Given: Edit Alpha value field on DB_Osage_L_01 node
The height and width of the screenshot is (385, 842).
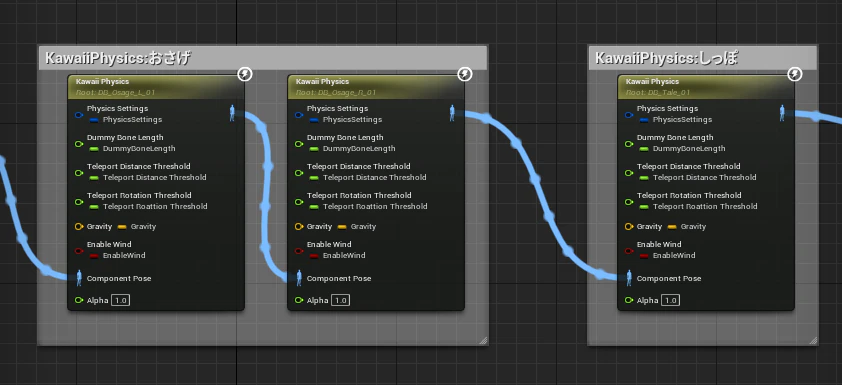Looking at the screenshot, I should [121, 300].
